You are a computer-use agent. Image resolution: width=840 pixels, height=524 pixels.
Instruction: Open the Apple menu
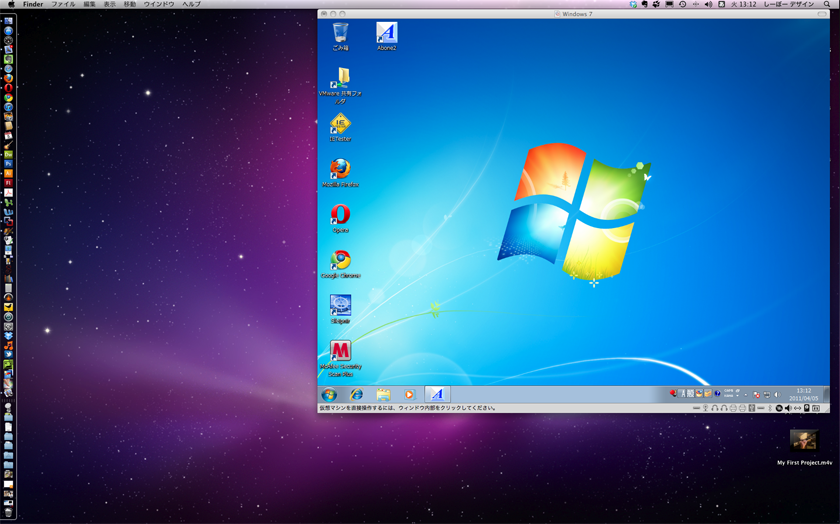(11, 4)
